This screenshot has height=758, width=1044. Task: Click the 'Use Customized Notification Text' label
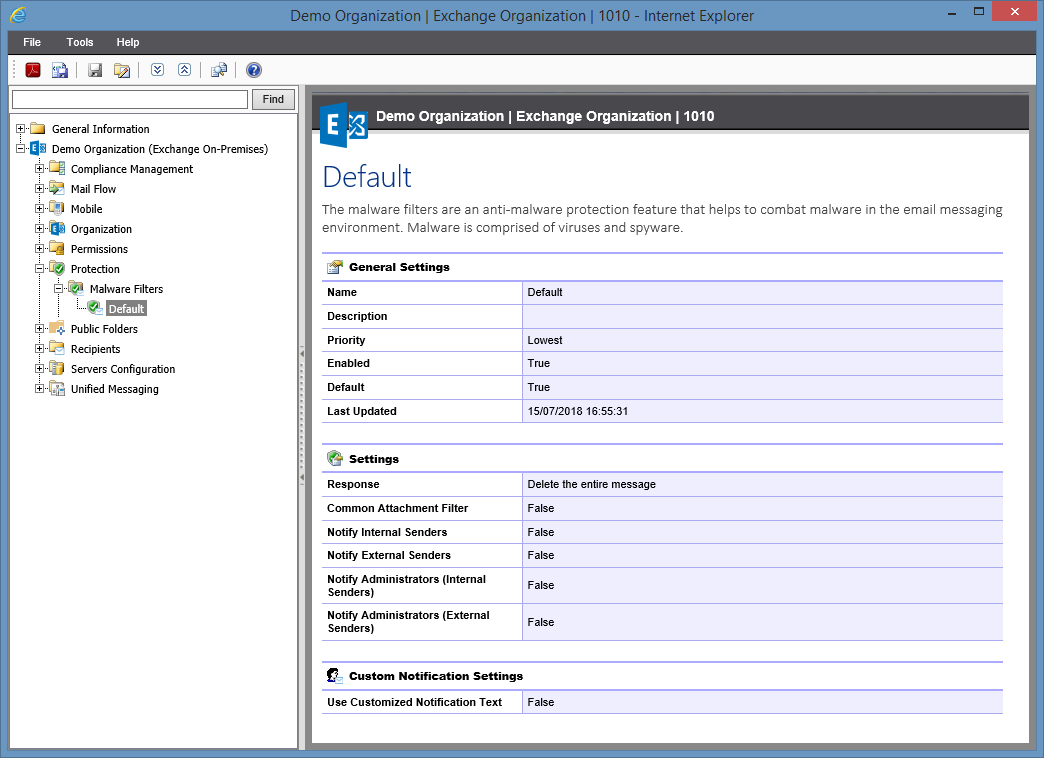click(414, 702)
